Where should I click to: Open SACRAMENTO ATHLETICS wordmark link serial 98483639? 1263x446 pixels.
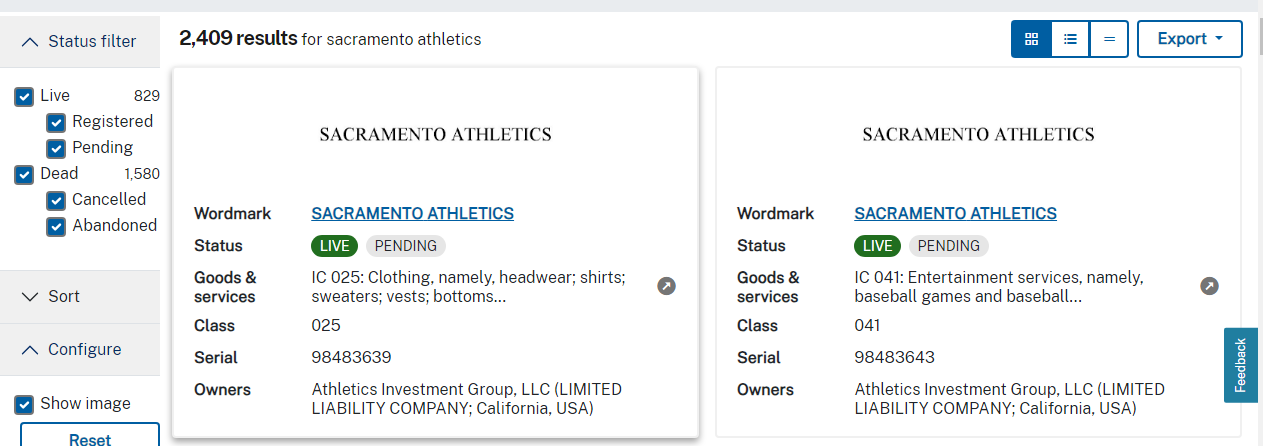click(412, 213)
